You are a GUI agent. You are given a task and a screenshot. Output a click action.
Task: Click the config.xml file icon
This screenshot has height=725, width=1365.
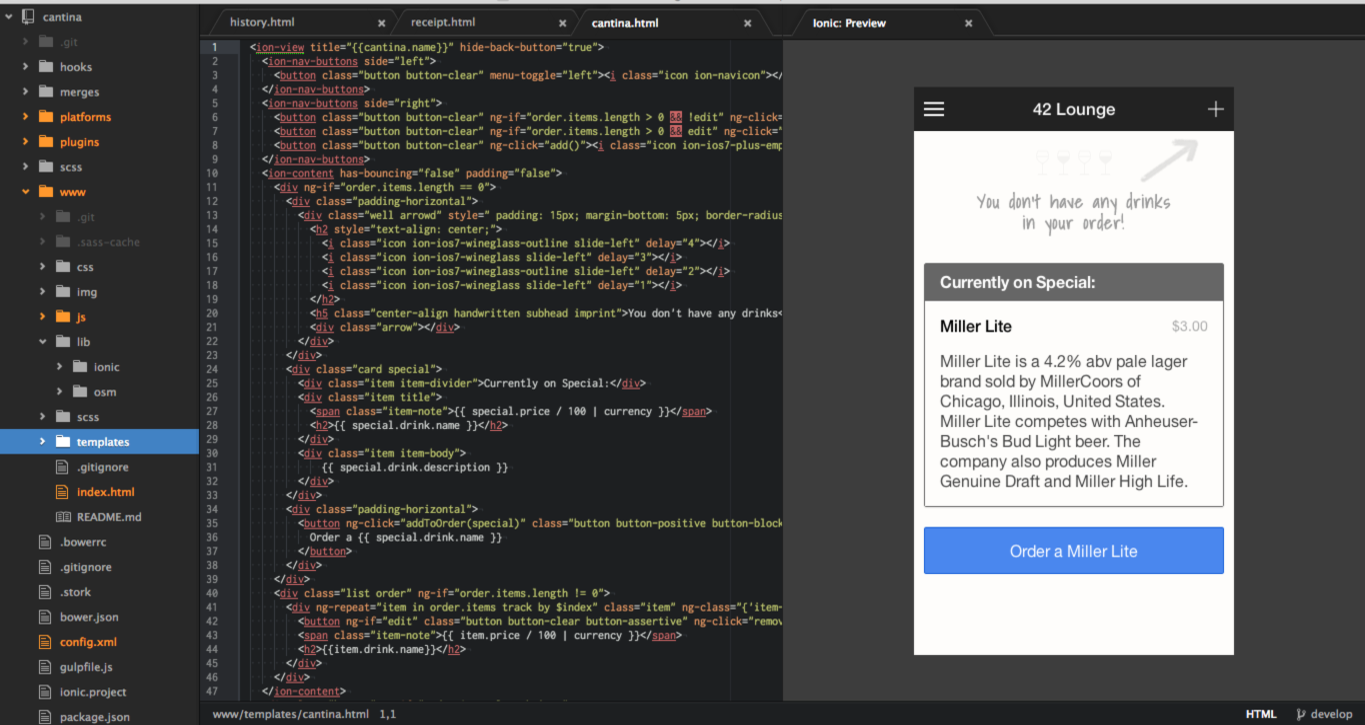[45, 642]
